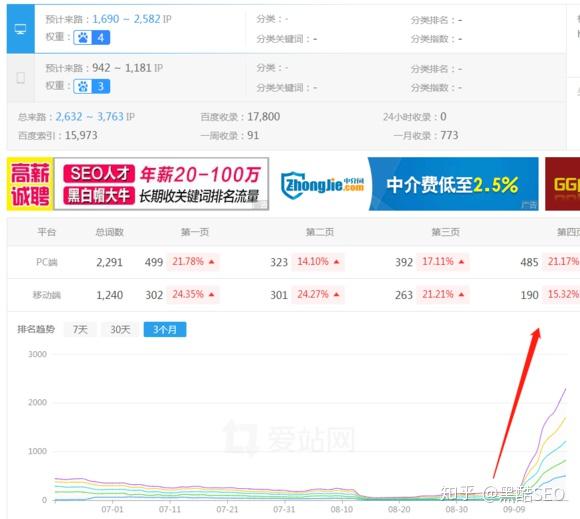Switch ranking trend to 30天
The width and height of the screenshot is (580, 519).
[120, 330]
